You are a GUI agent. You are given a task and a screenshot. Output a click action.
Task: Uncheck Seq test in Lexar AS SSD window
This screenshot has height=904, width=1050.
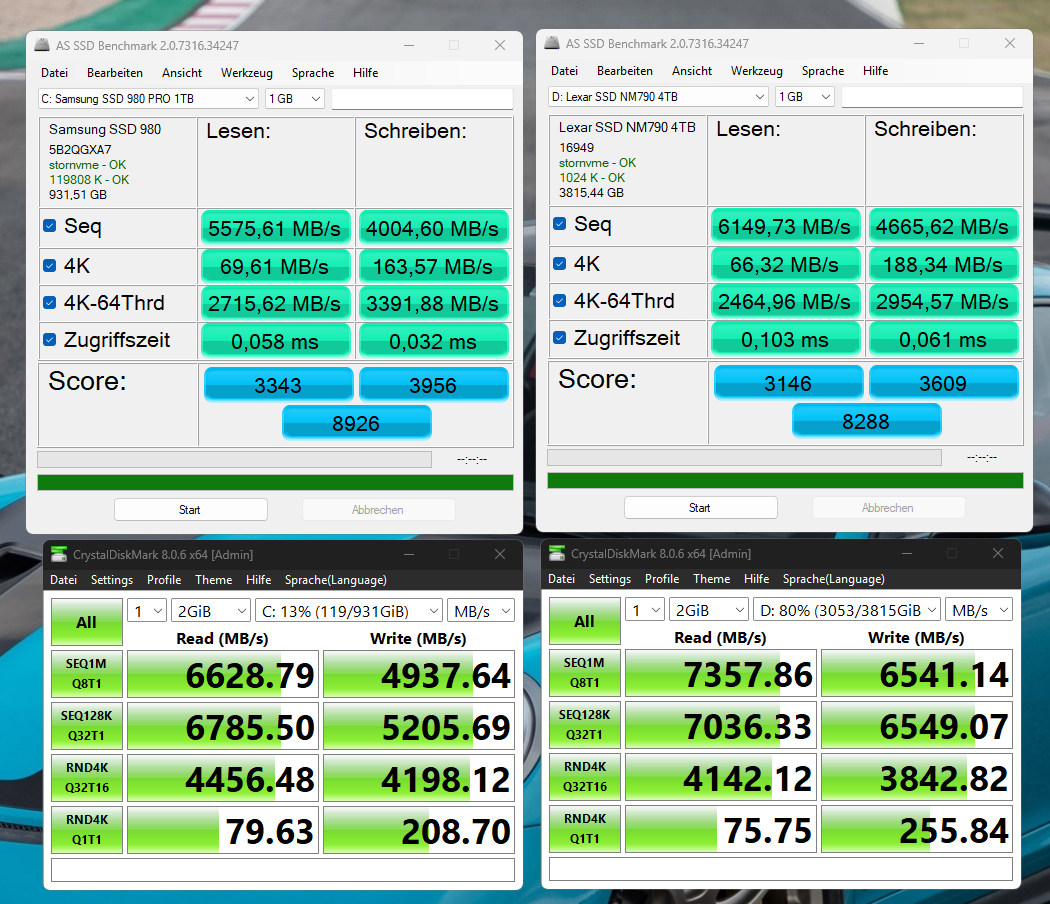coord(560,224)
